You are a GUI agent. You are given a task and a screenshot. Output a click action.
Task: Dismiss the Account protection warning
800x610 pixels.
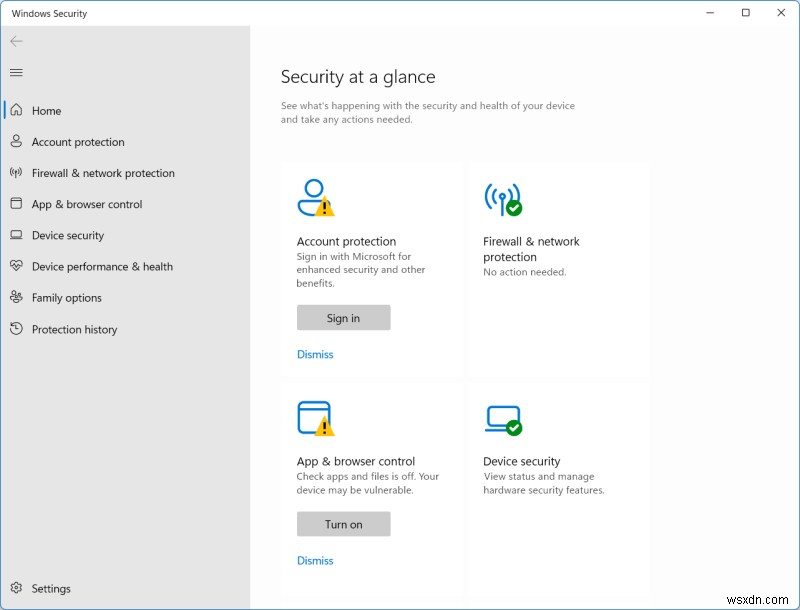[x=315, y=354]
